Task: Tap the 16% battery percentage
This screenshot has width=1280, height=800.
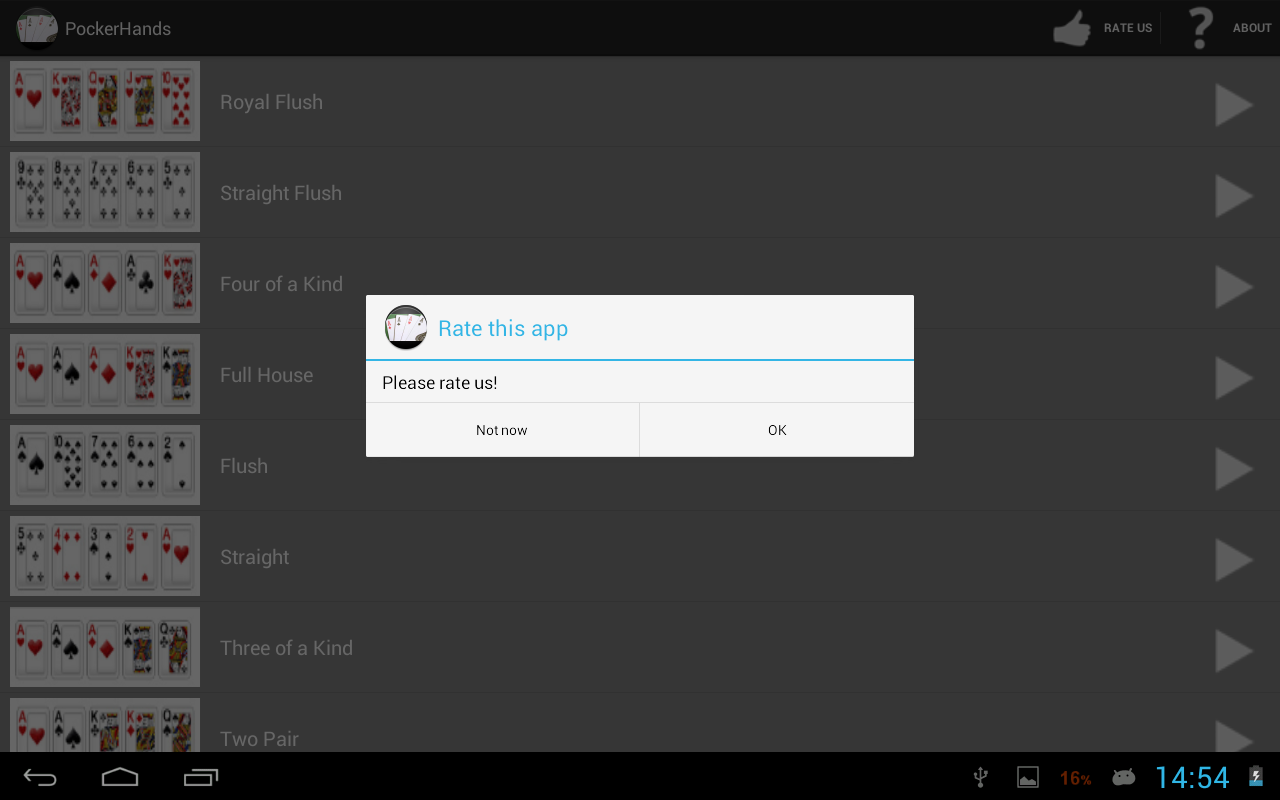Action: point(1076,778)
